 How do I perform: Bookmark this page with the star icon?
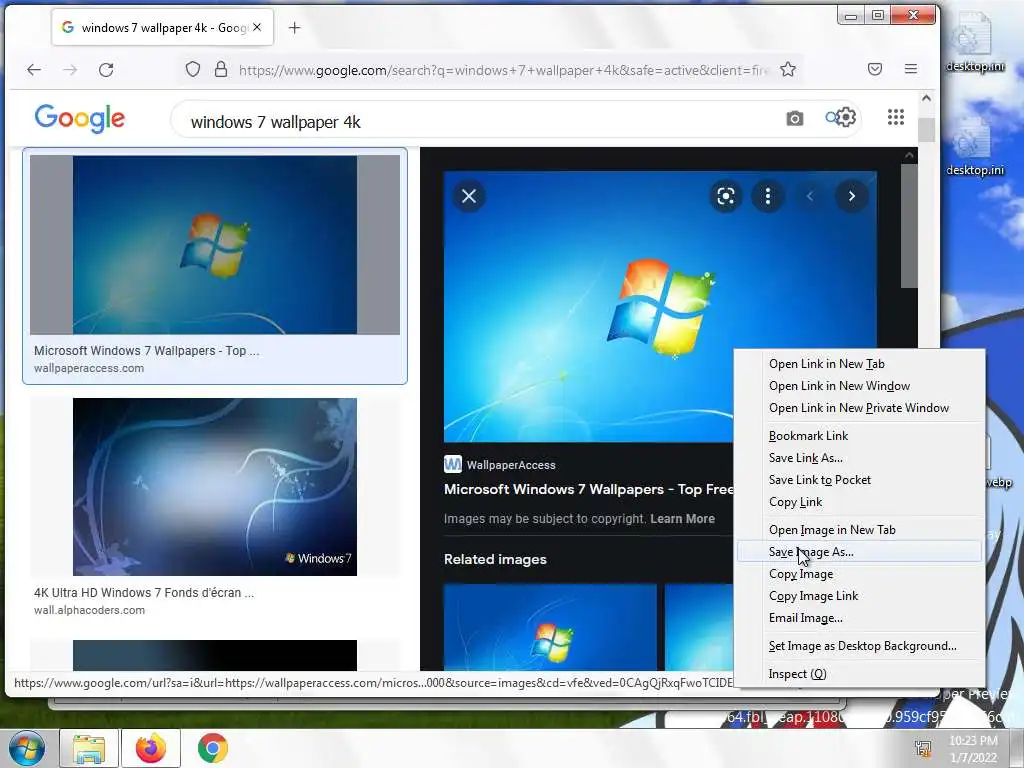pyautogui.click(x=788, y=69)
